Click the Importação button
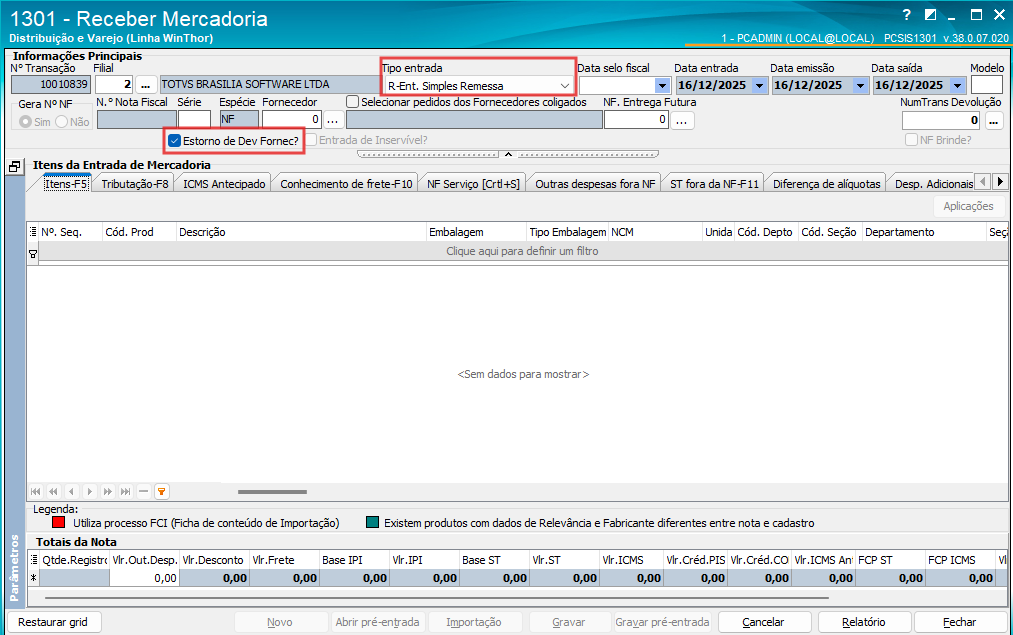 coord(474,622)
